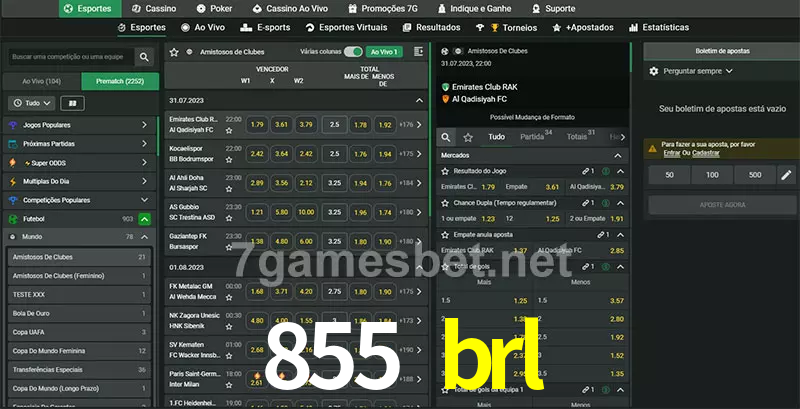
Task: Favorite the Amistosos de Clubes league star
Action: [174, 51]
